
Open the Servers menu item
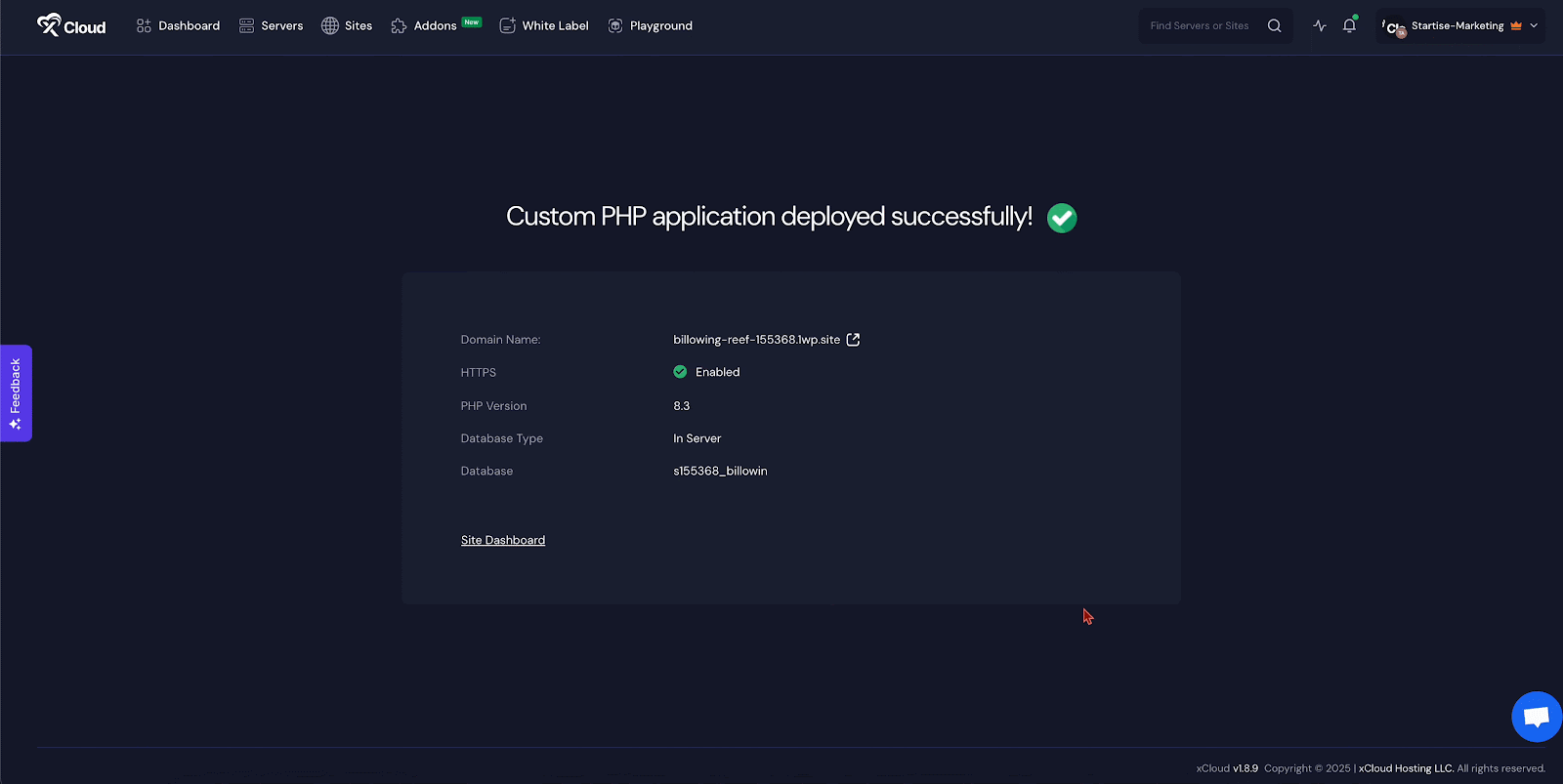click(x=271, y=25)
